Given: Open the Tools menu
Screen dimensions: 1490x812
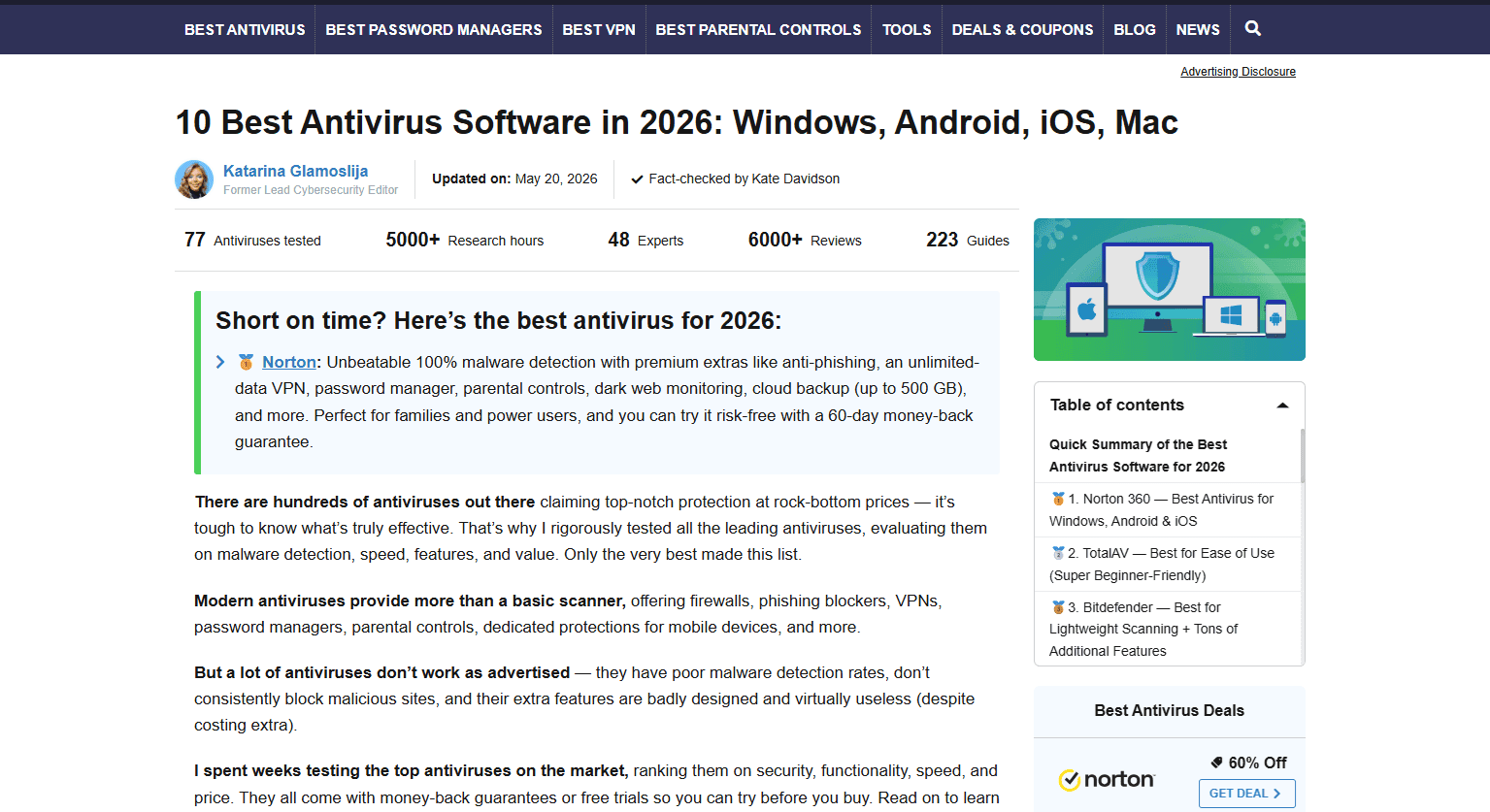Looking at the screenshot, I should (907, 30).
